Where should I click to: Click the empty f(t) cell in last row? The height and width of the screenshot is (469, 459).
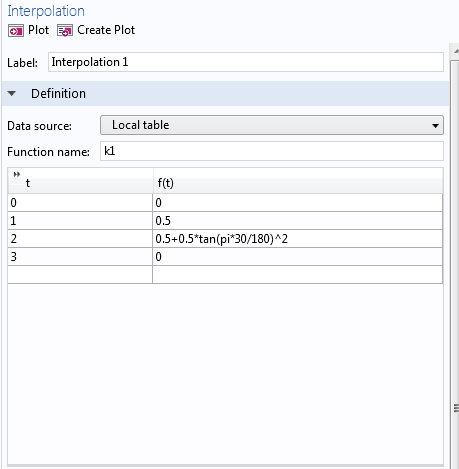pos(298,275)
